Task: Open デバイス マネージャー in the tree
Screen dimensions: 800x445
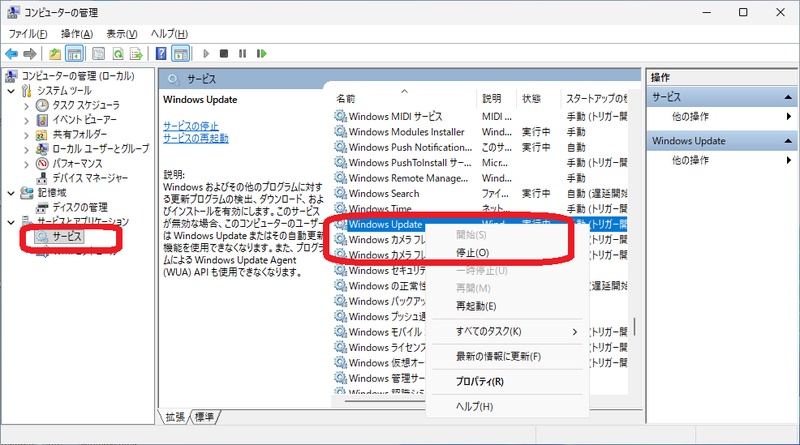Action: pos(90,178)
